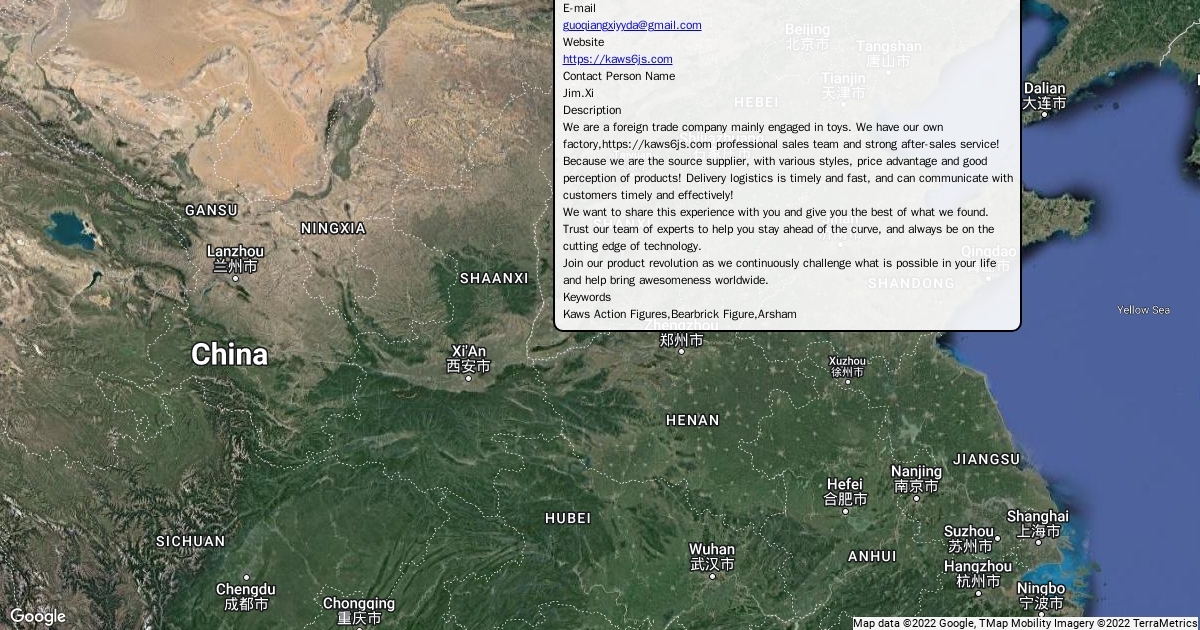Screen dimensions: 1200x630
Task: Click the Lanzhou city marker dot
Action: coord(236,278)
